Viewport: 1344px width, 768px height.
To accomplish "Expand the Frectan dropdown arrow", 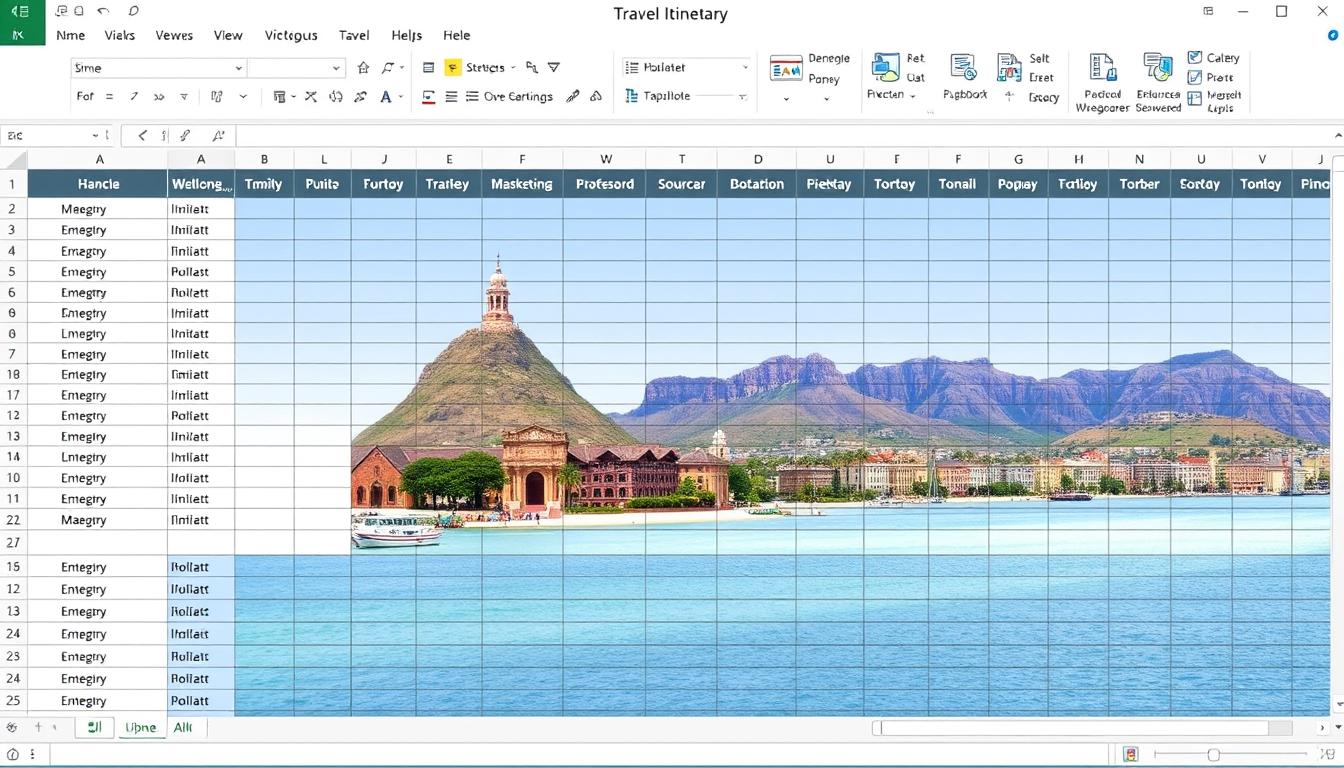I will (x=913, y=95).
